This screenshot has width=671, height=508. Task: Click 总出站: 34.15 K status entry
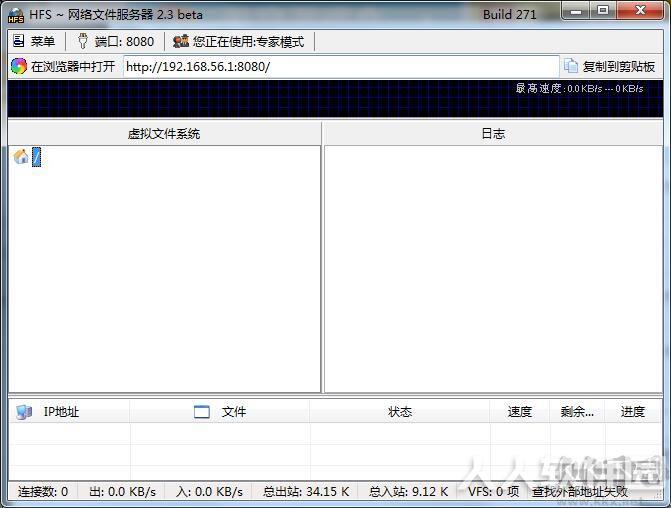(x=306, y=491)
